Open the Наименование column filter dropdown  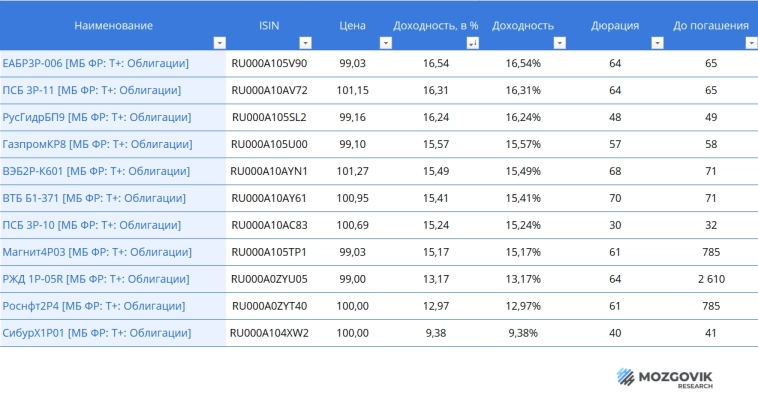point(219,43)
